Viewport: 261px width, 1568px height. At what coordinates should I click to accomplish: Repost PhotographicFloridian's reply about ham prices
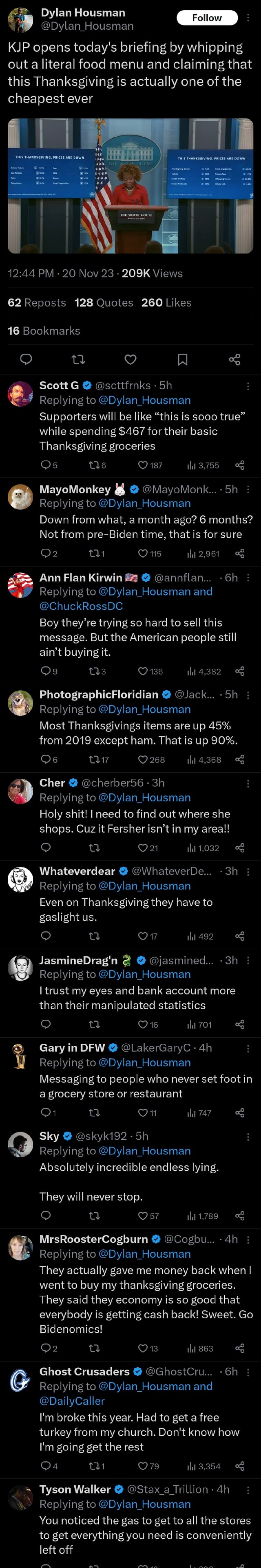coord(95,760)
